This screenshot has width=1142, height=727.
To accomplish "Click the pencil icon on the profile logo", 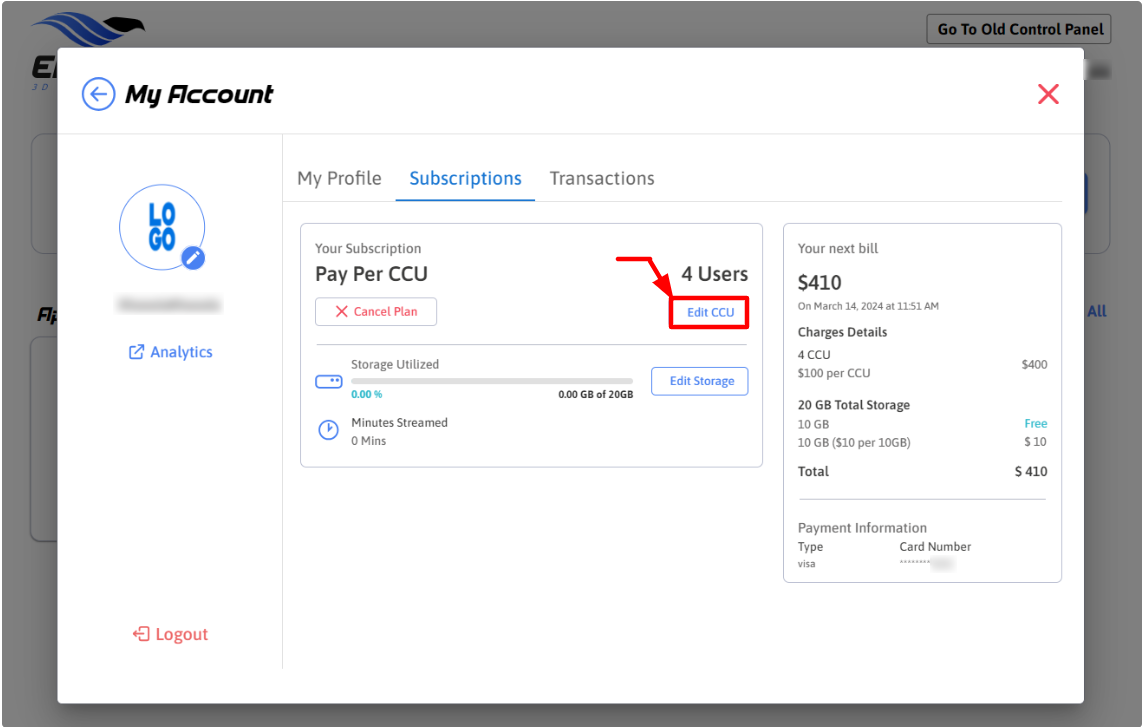I will pos(193,258).
